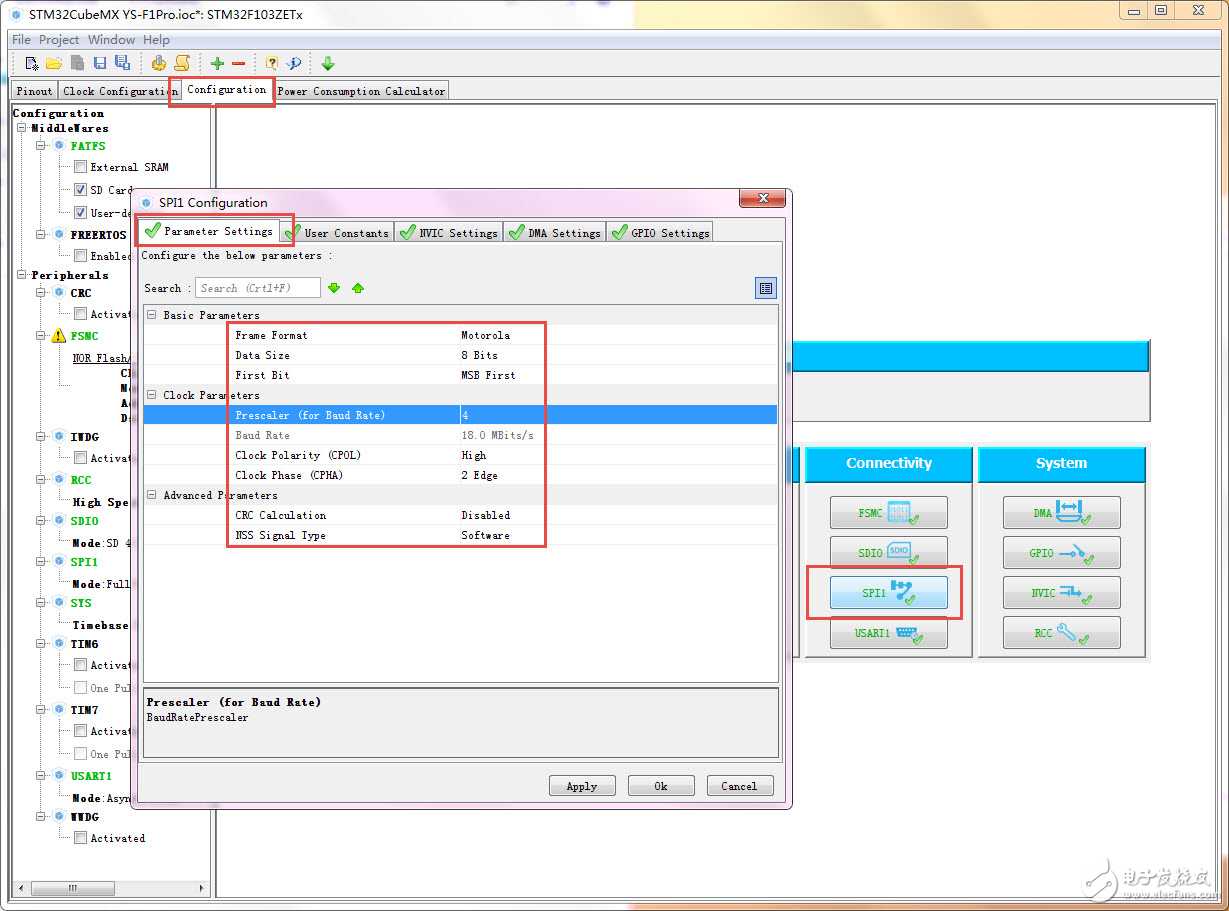The width and height of the screenshot is (1229, 911).
Task: Click the Cancel button in dialog
Action: pyautogui.click(x=739, y=786)
